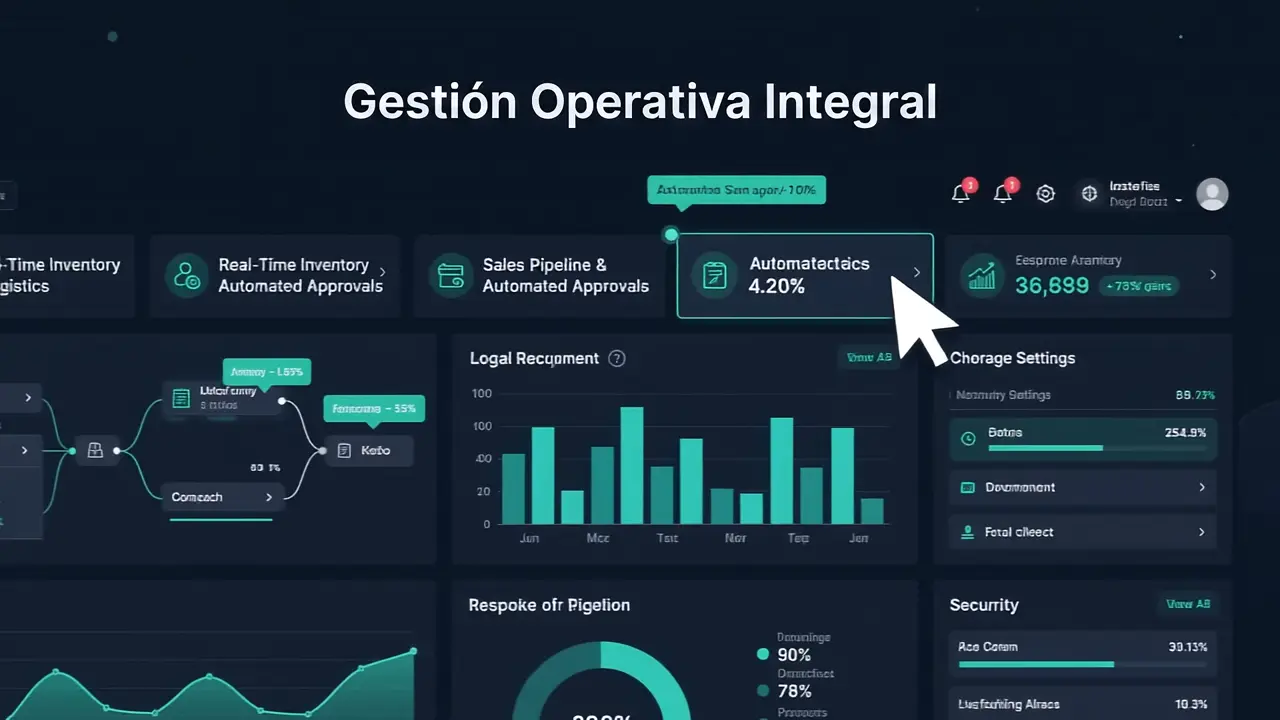The height and width of the screenshot is (720, 1280).
Task: Open the first notification bell icon
Action: [961, 194]
